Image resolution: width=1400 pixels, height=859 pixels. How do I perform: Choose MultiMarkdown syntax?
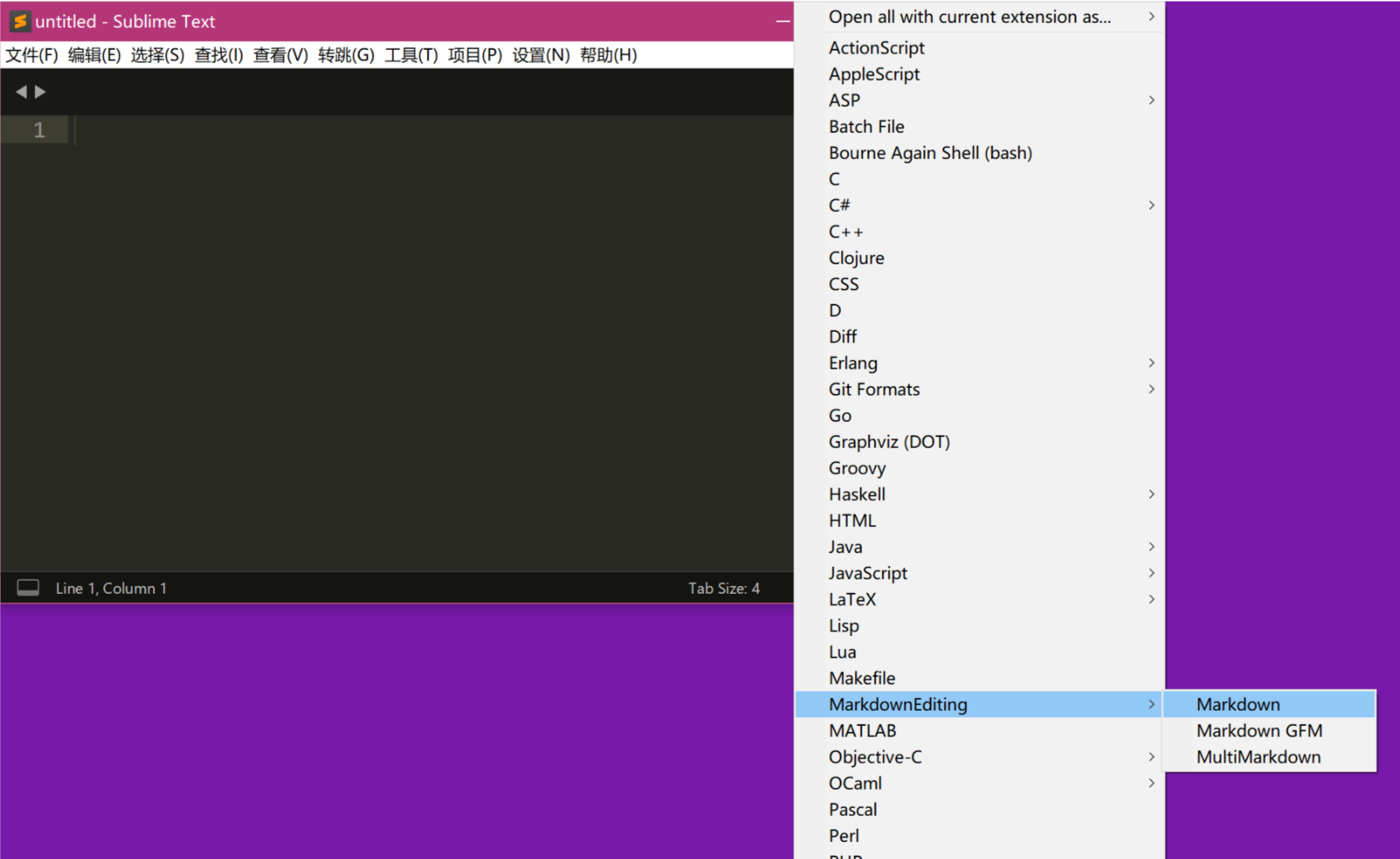pyautogui.click(x=1269, y=757)
